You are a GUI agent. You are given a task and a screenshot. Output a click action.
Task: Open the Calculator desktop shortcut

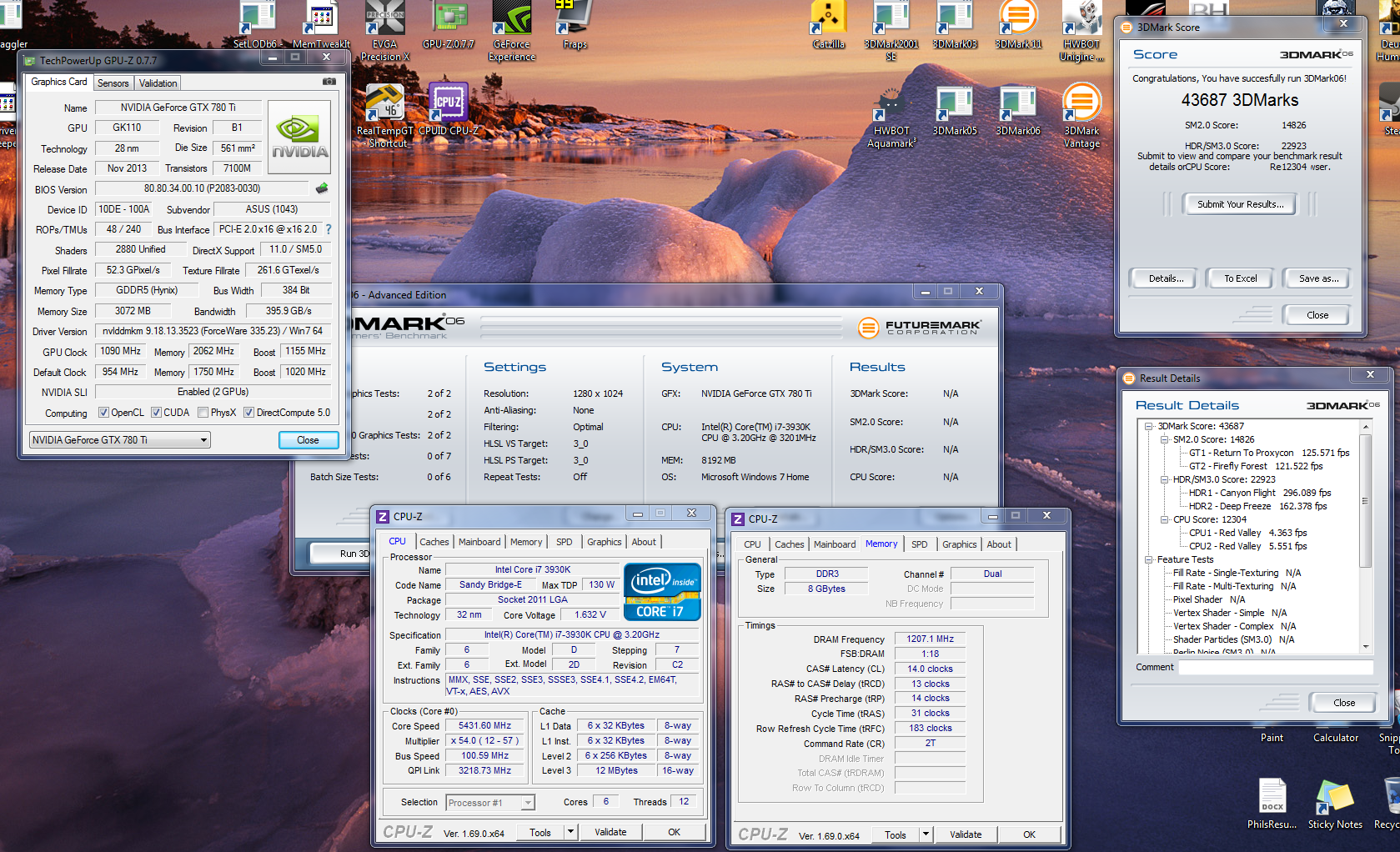1336,738
